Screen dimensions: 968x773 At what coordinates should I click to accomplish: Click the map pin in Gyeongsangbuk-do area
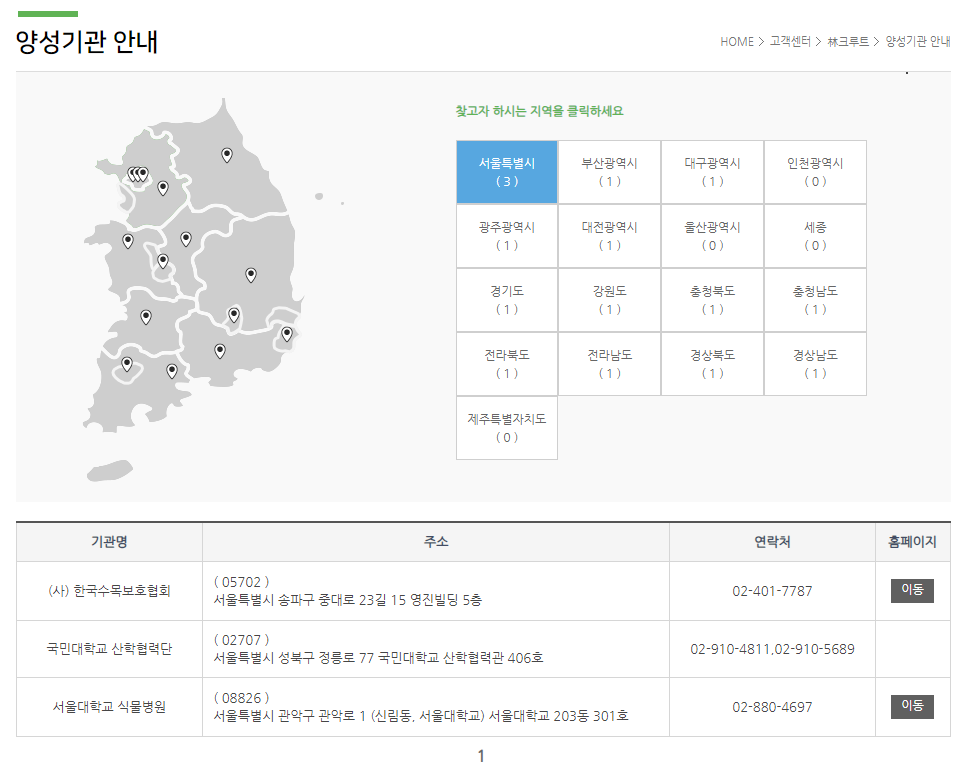tap(250, 274)
